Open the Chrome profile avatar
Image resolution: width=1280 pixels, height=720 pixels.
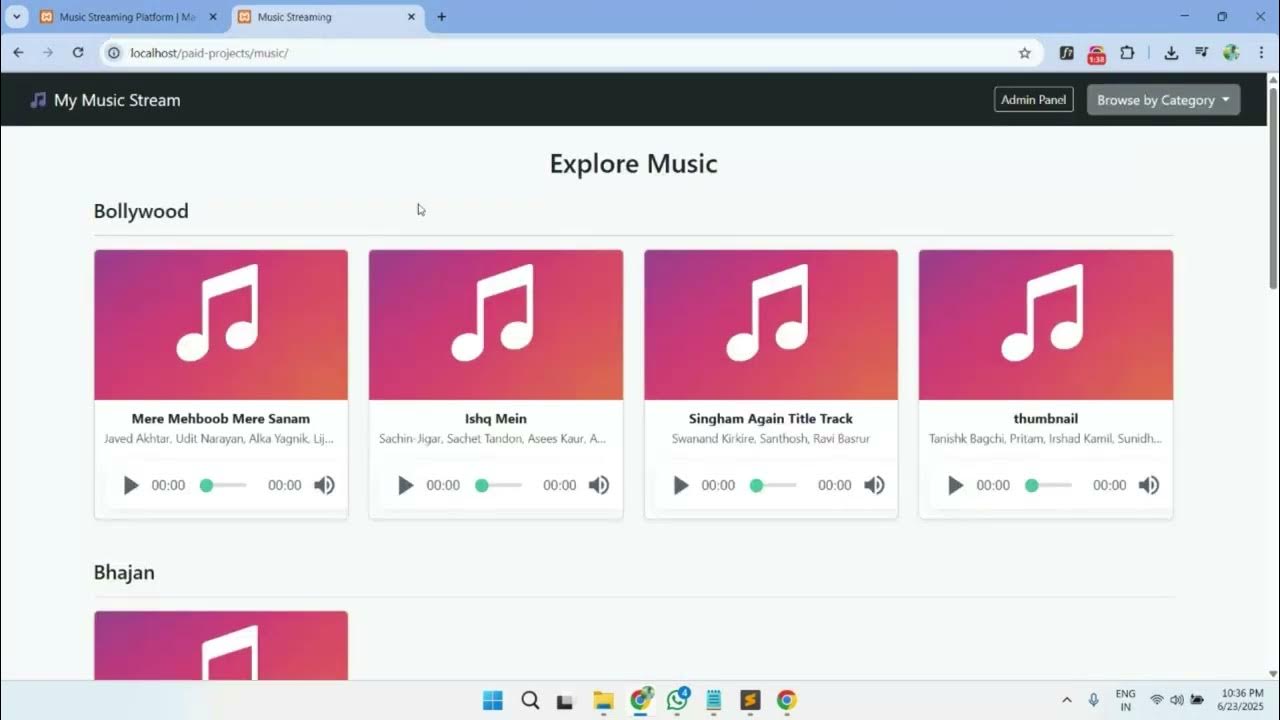(1231, 53)
